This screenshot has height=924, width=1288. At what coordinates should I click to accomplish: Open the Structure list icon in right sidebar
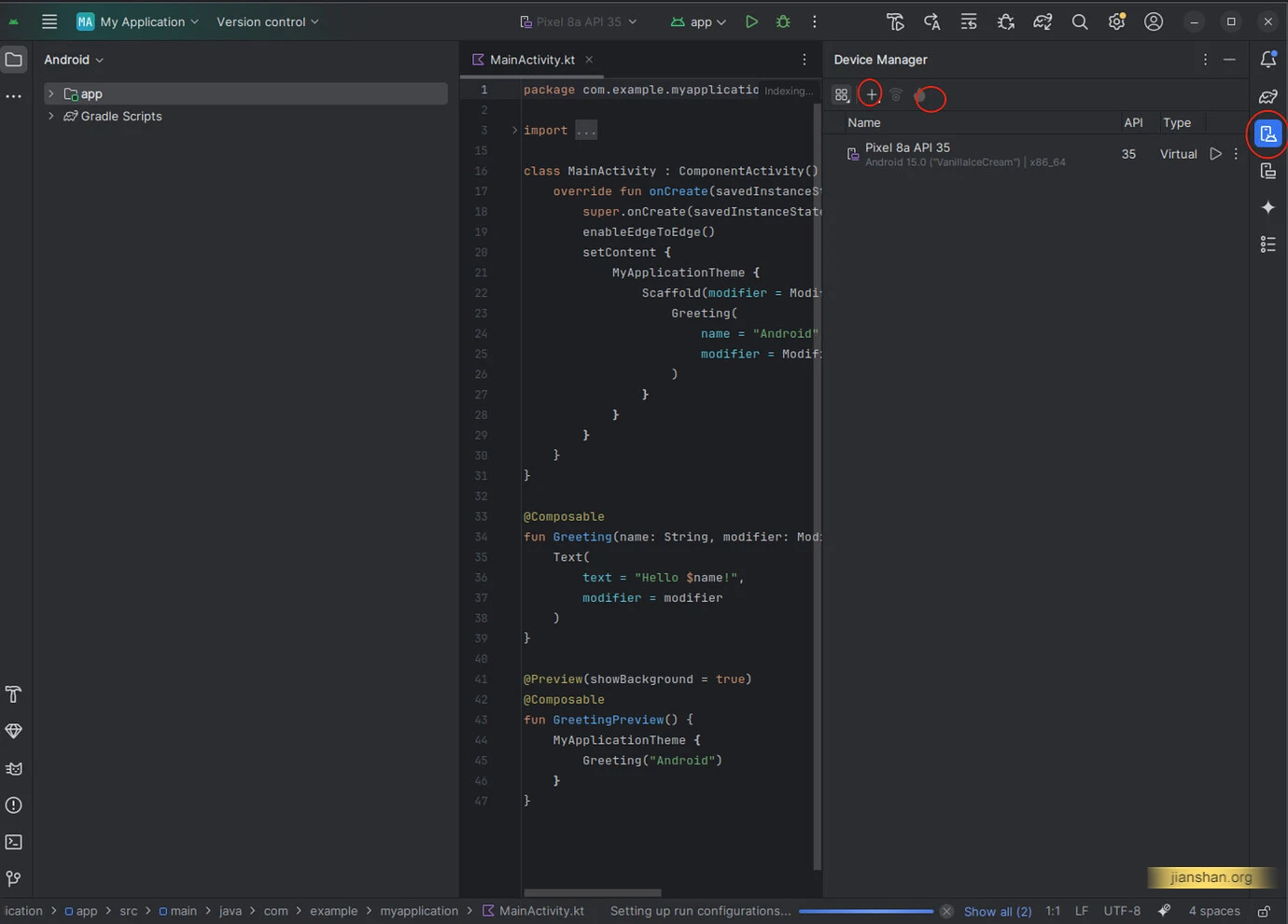(x=1268, y=245)
